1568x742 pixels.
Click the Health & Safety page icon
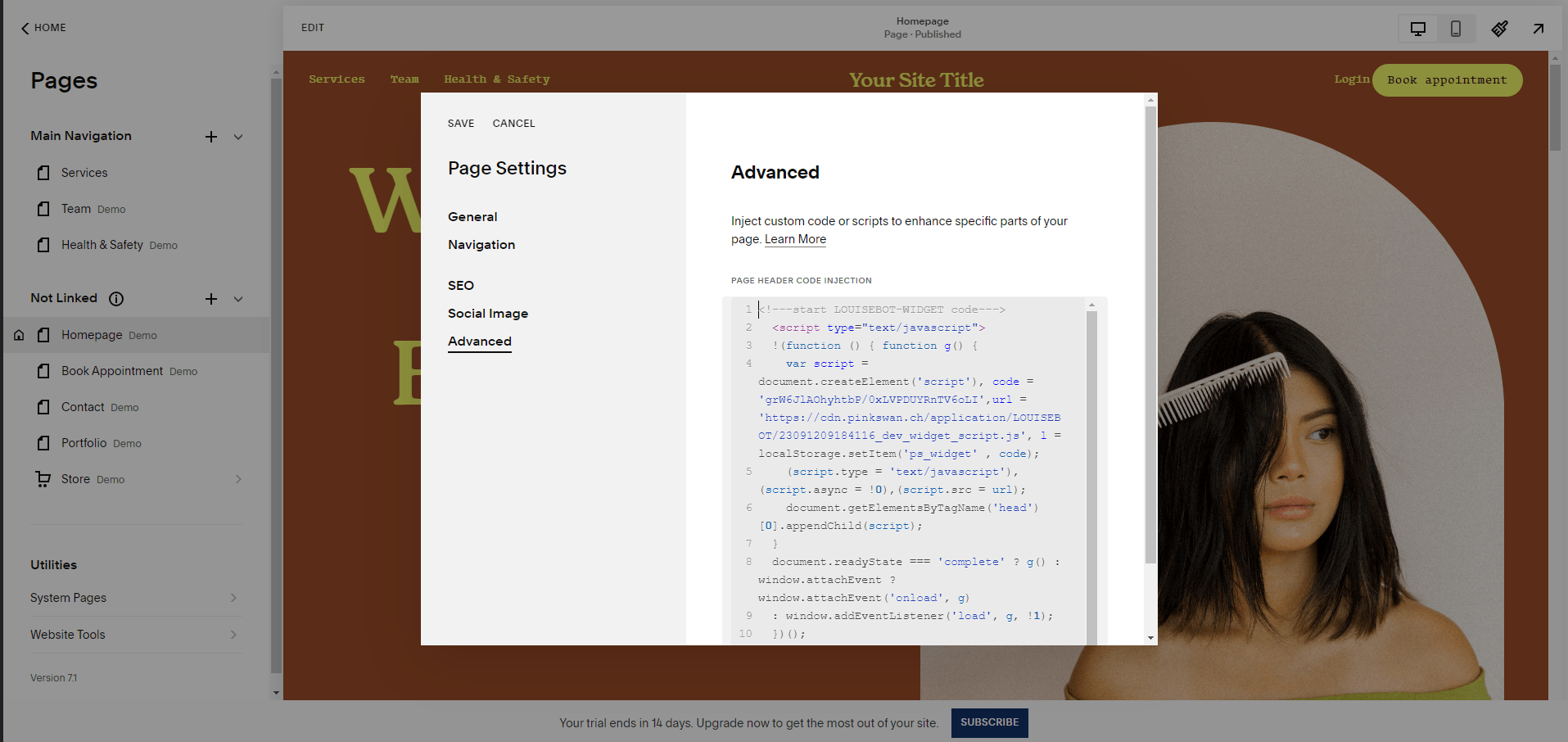pos(43,245)
